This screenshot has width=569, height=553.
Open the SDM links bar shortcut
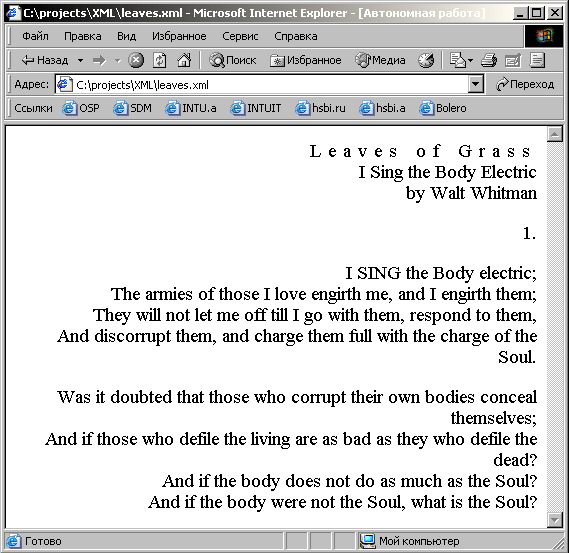[x=132, y=108]
